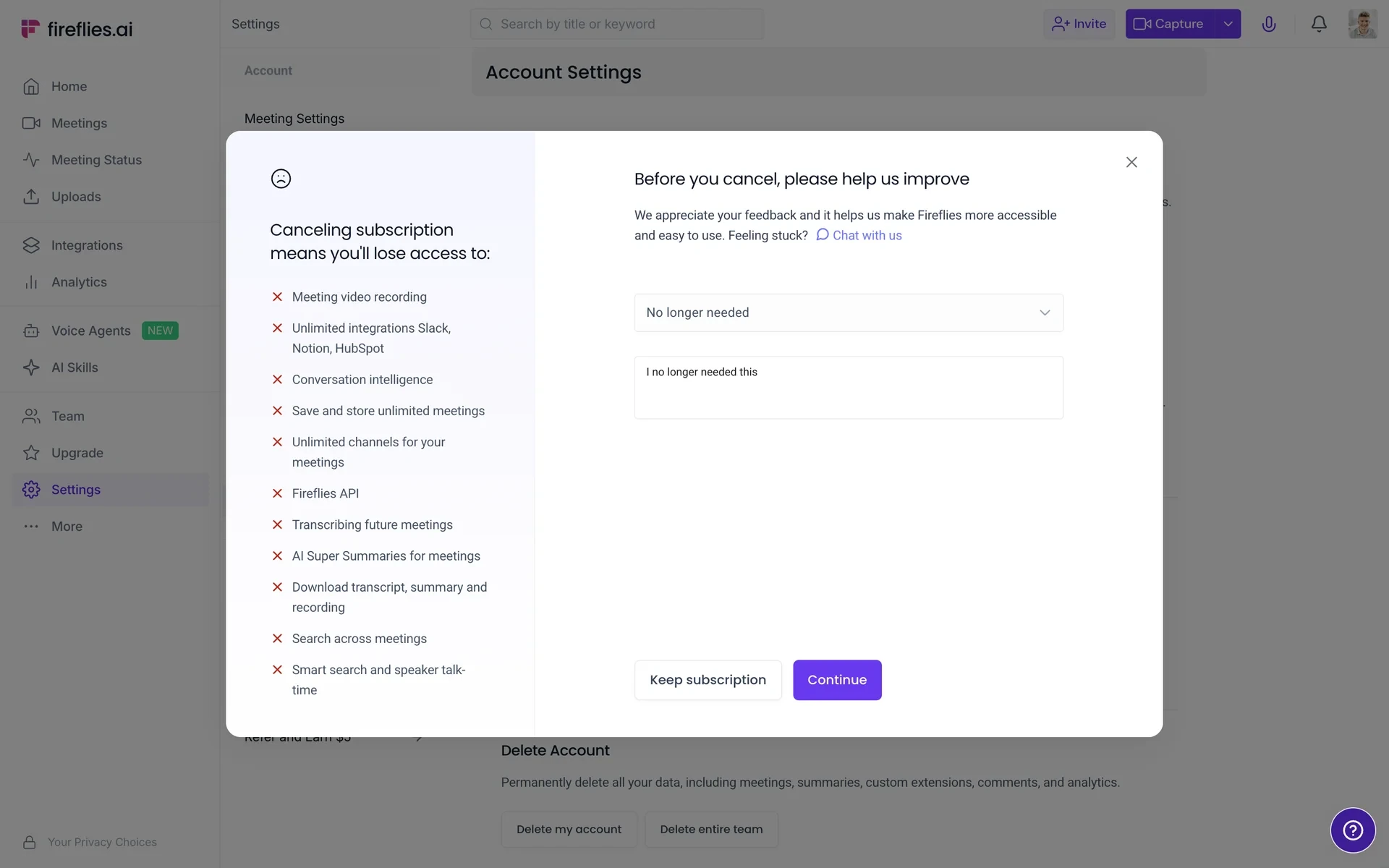Click the Home house icon
This screenshot has height=868, width=1389.
coord(31,86)
